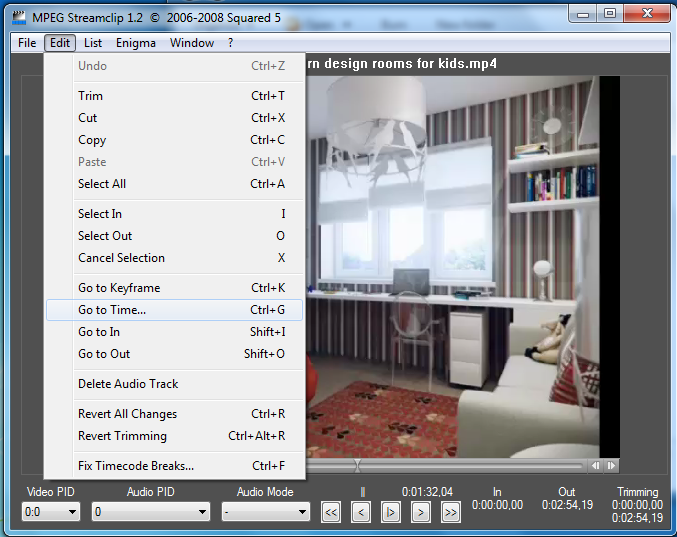Choose Trim from the Edit menu
Screen dimensions: 677x537
tap(174, 96)
